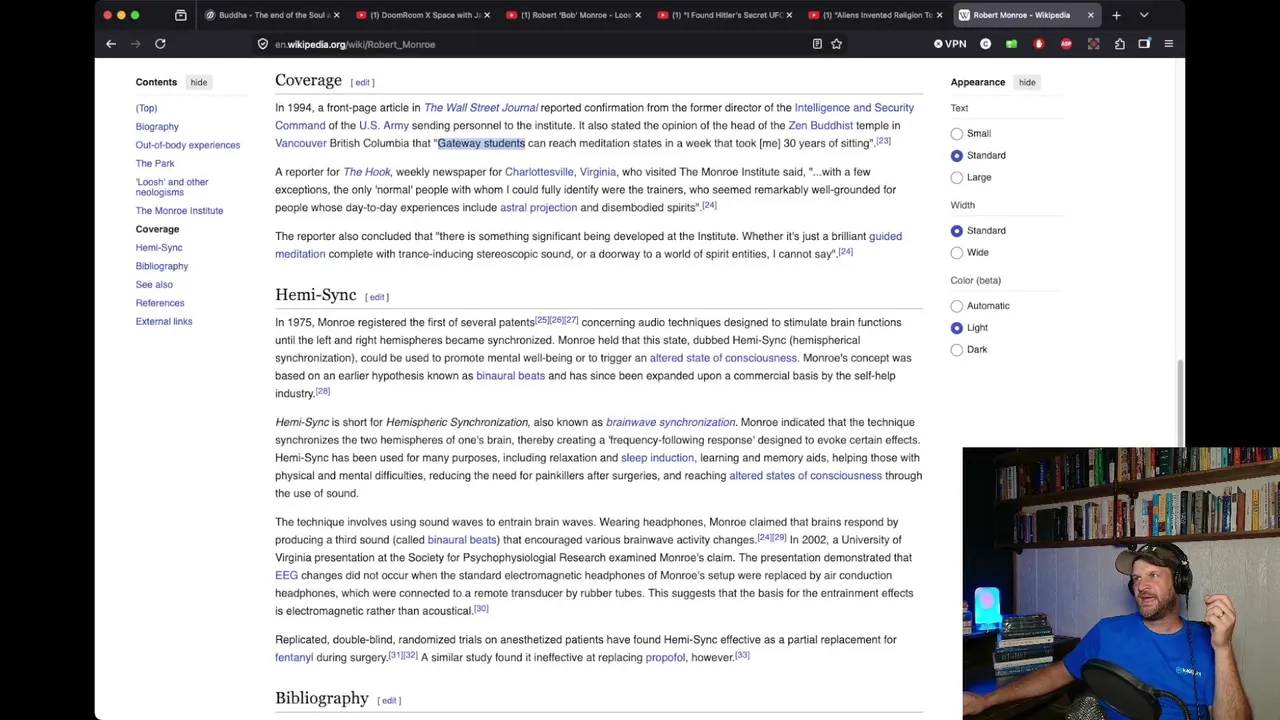
Task: Open the astral projection link
Action: tap(538, 208)
